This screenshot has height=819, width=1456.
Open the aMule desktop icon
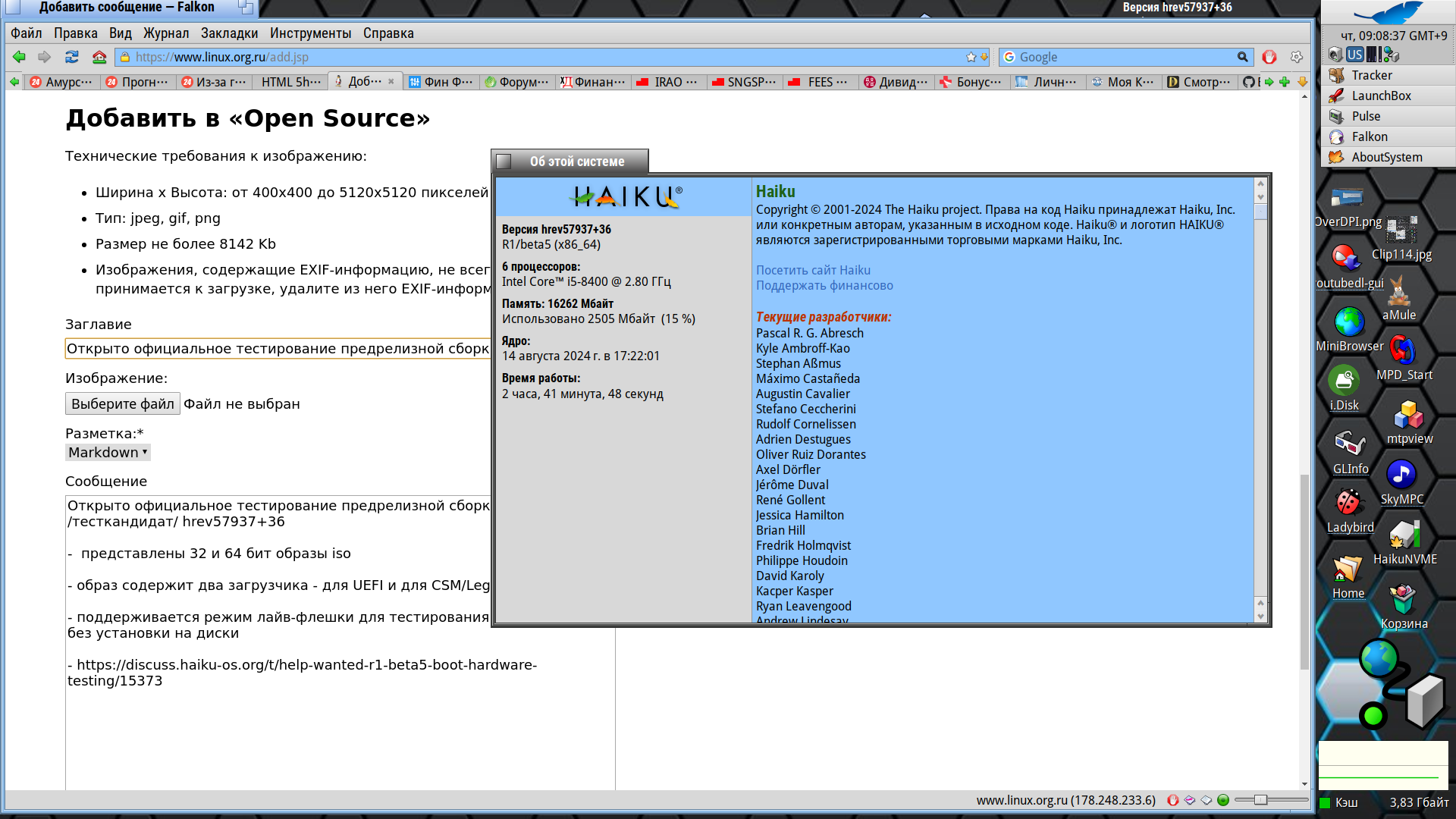(1399, 299)
